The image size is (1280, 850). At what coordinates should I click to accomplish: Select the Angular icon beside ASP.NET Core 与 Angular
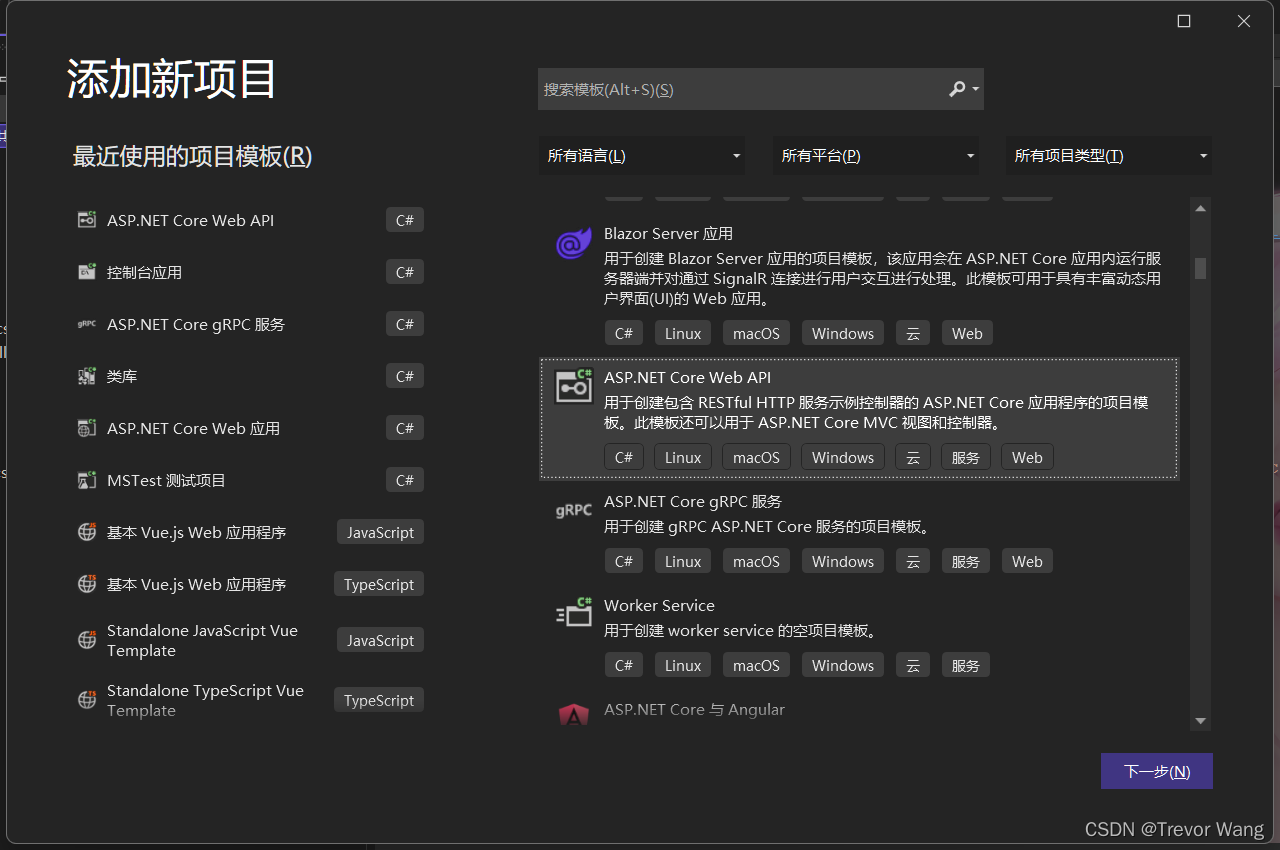[573, 715]
